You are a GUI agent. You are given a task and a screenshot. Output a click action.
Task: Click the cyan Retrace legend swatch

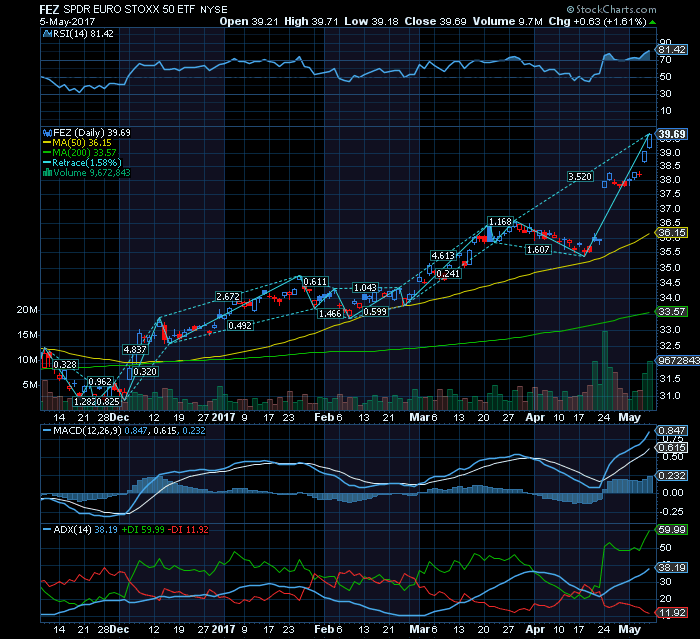[x=47, y=163]
